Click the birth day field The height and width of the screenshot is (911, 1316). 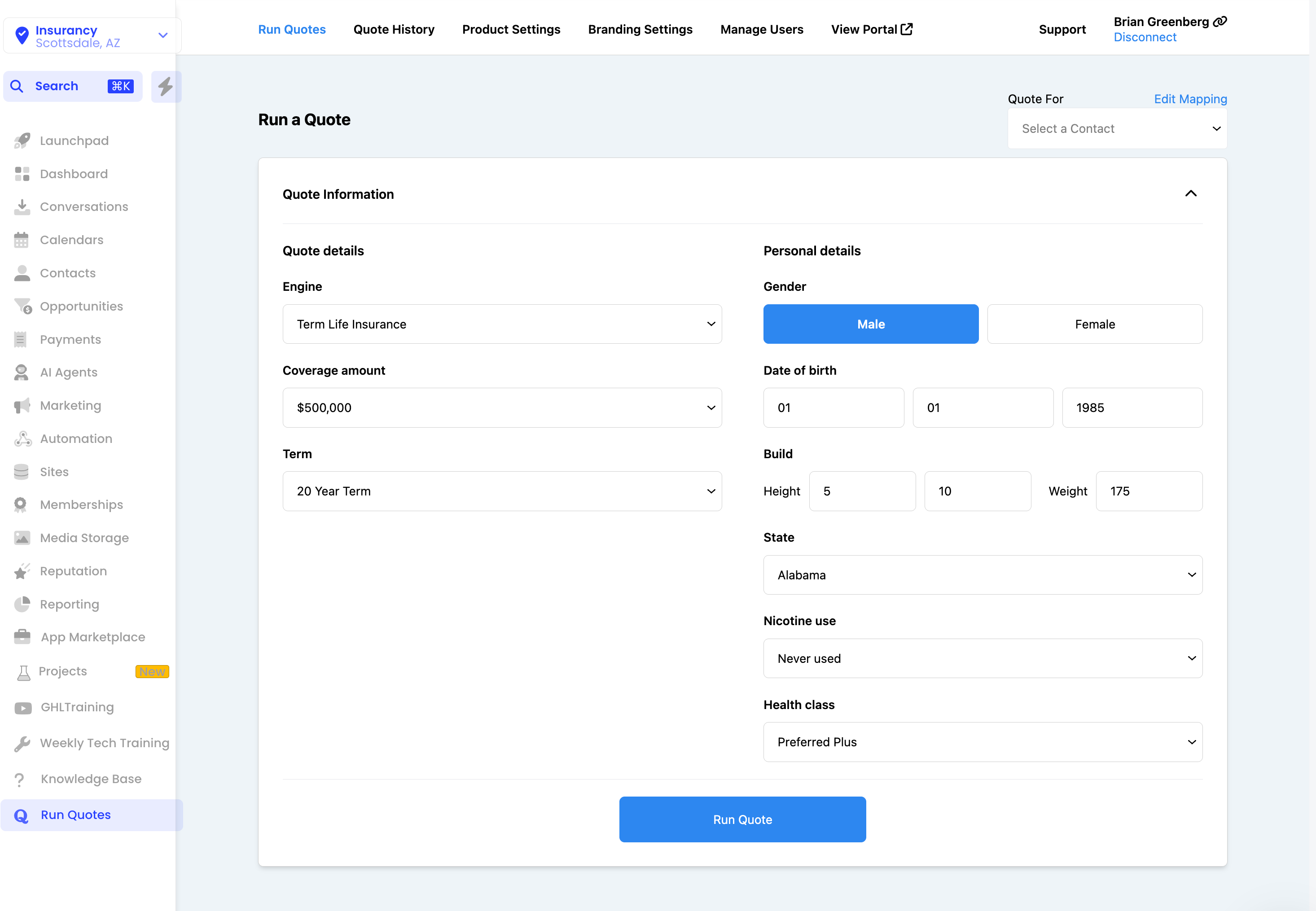pyautogui.click(x=983, y=407)
